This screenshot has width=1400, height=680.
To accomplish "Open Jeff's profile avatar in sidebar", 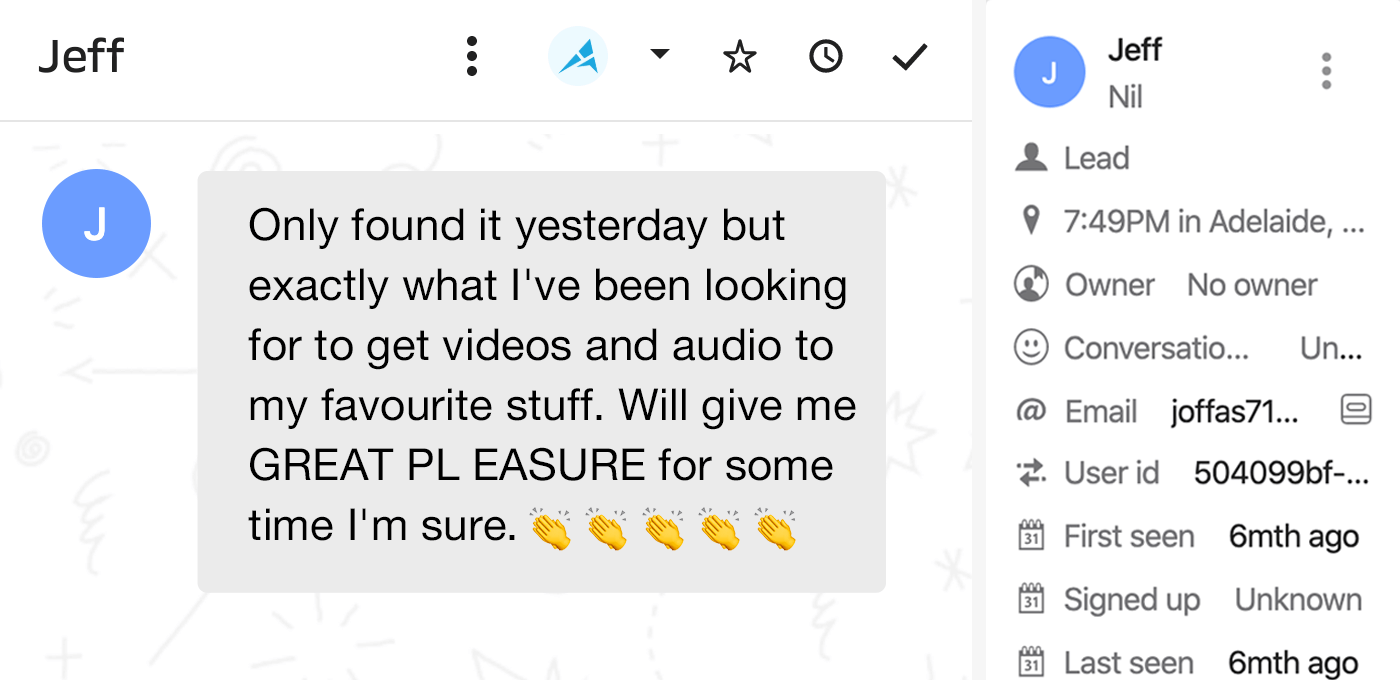I will 1049,72.
